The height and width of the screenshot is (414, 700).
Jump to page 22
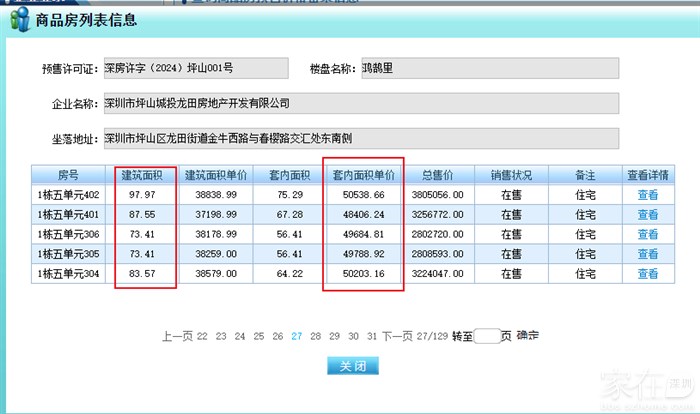(202, 336)
